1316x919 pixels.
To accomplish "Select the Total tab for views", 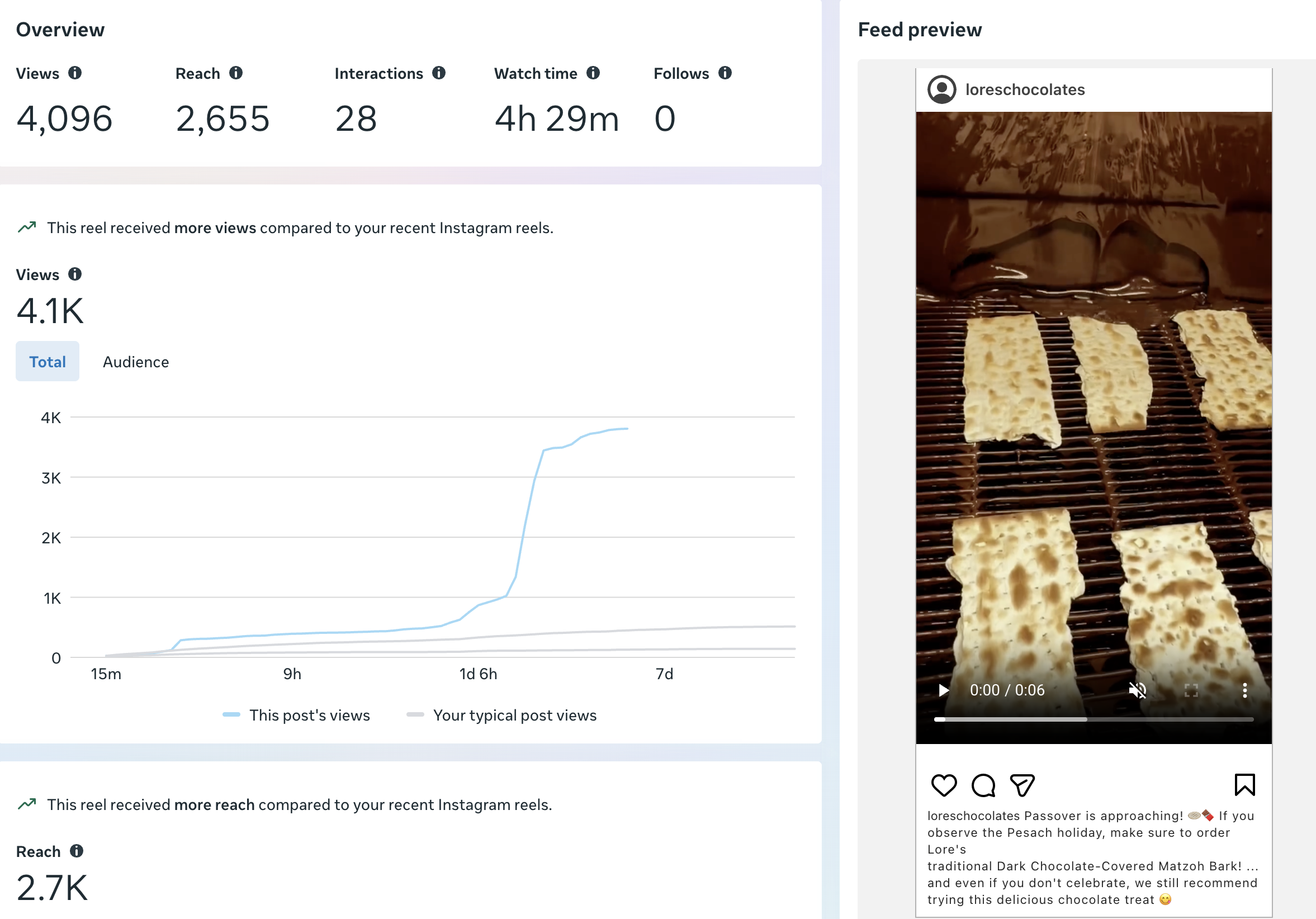I will (x=48, y=362).
